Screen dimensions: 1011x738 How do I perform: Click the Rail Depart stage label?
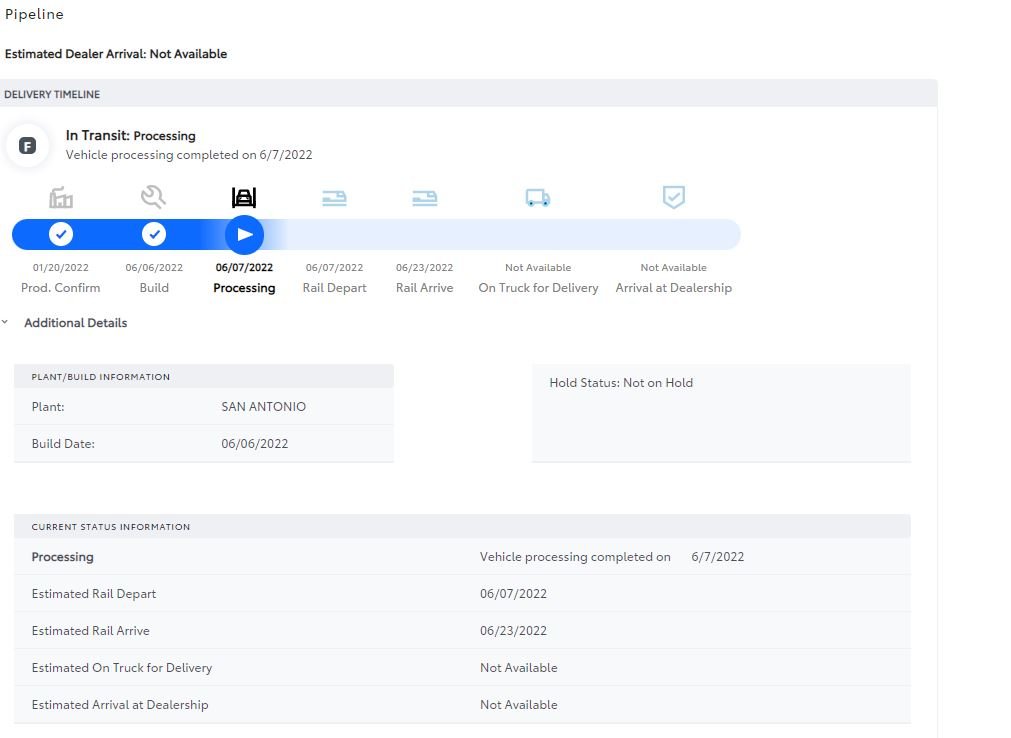pyautogui.click(x=335, y=288)
